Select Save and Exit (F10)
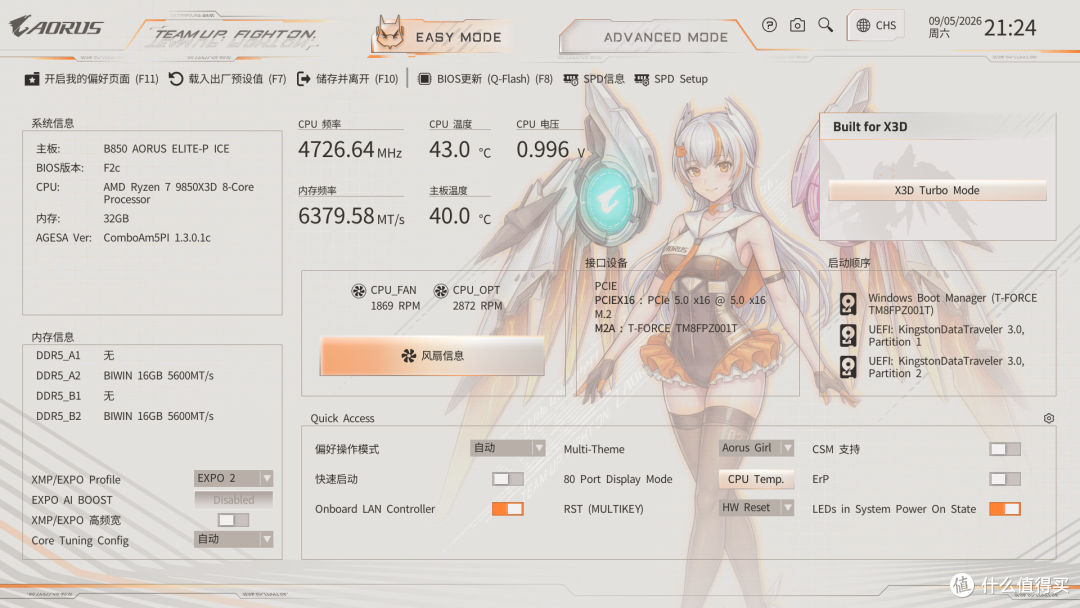This screenshot has height=608, width=1080. tap(347, 79)
